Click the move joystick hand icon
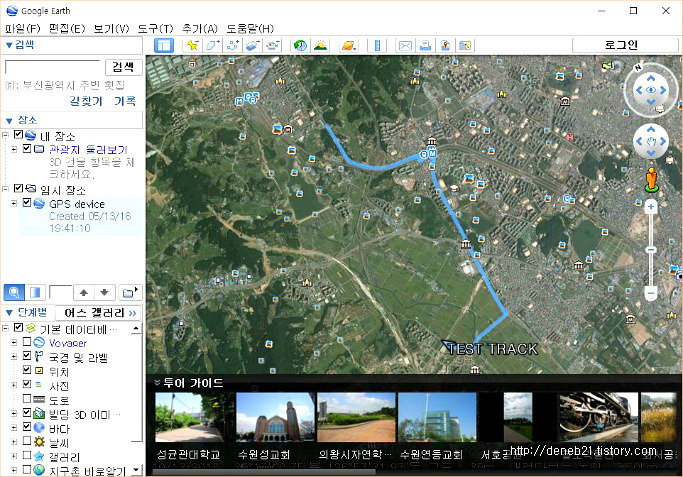The image size is (683, 477). tap(651, 142)
